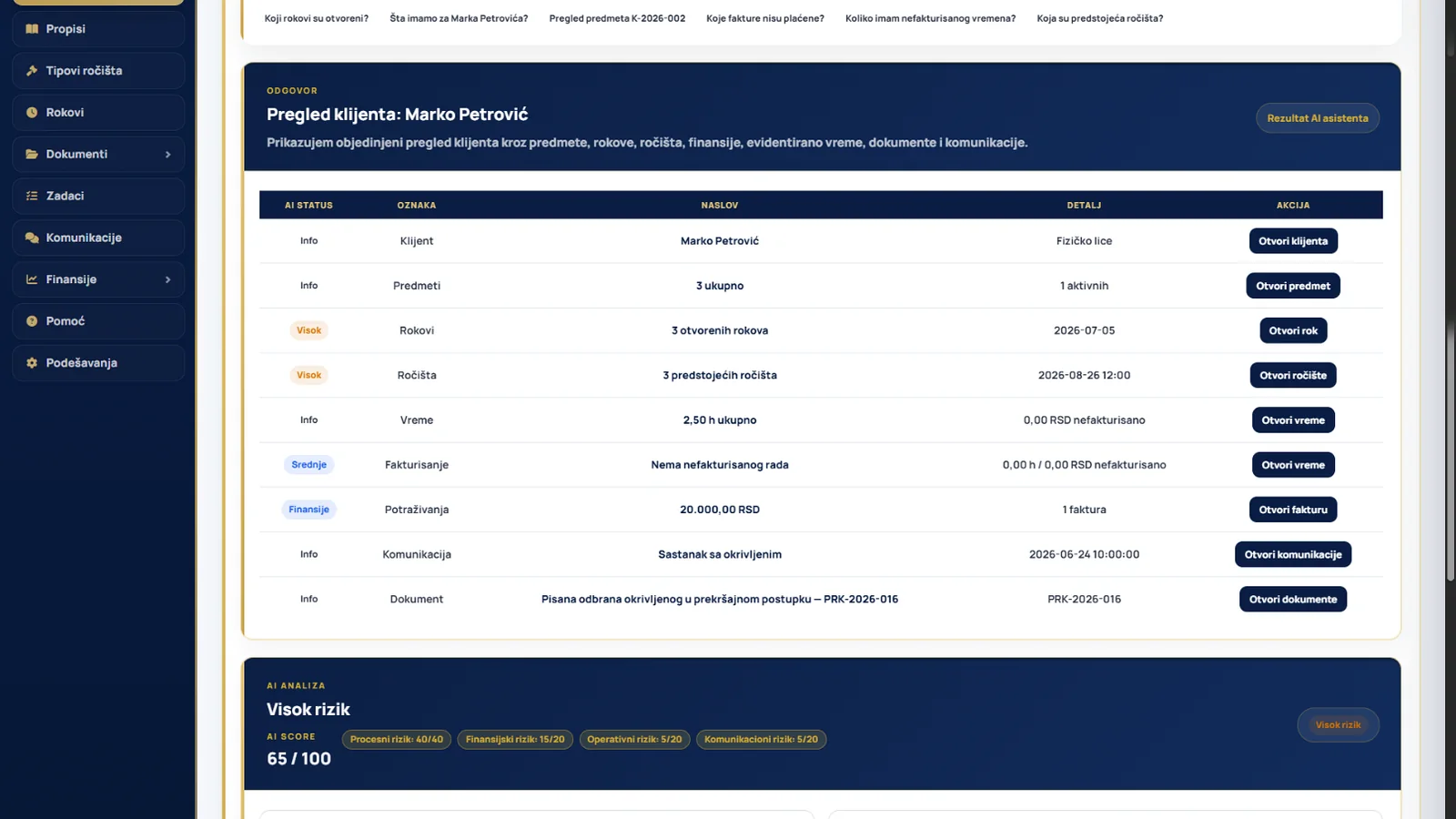Click the Komunikacije chat bubbles icon
Image resolution: width=1456 pixels, height=819 pixels.
tap(32, 238)
